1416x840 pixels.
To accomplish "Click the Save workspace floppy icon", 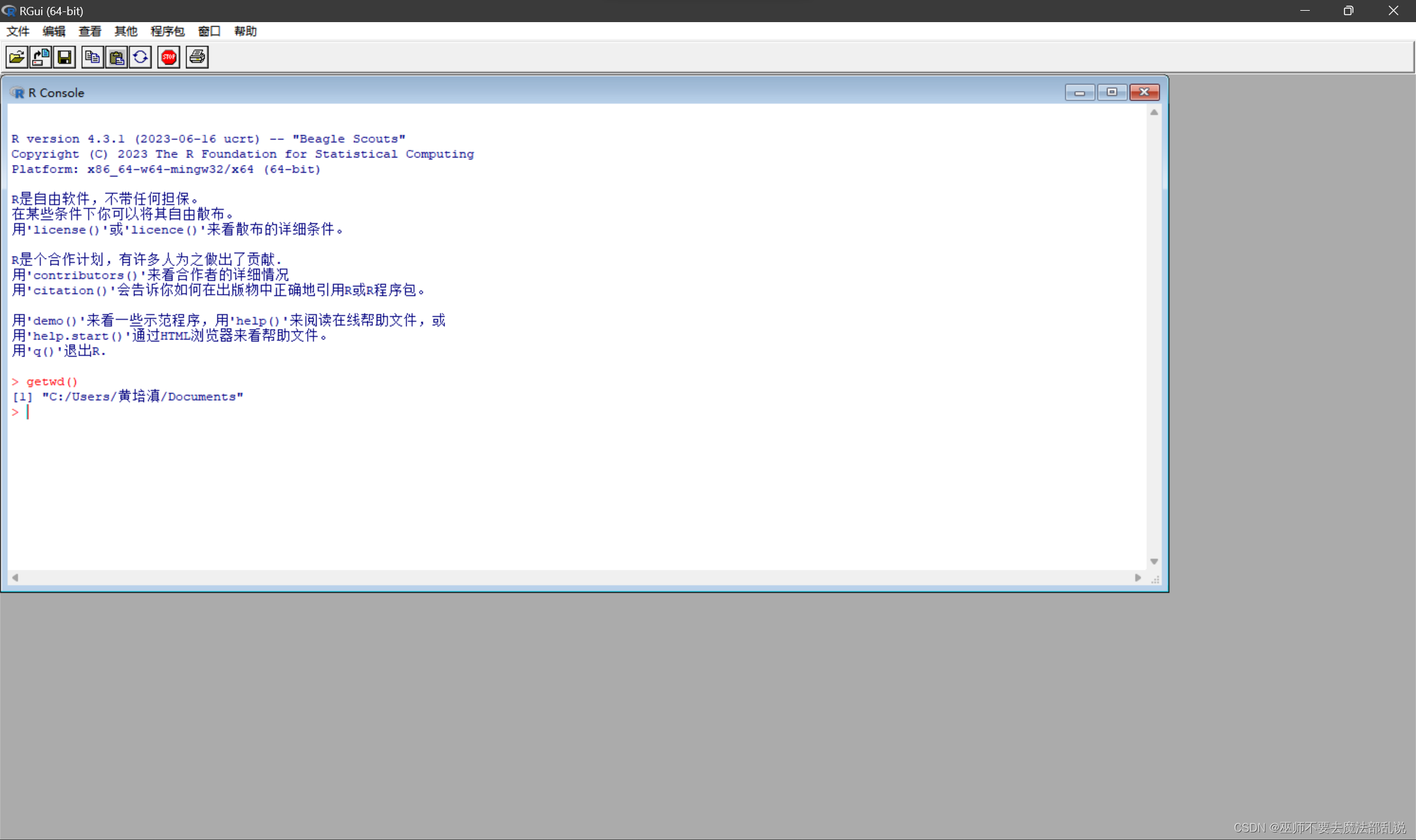I will coord(64,58).
